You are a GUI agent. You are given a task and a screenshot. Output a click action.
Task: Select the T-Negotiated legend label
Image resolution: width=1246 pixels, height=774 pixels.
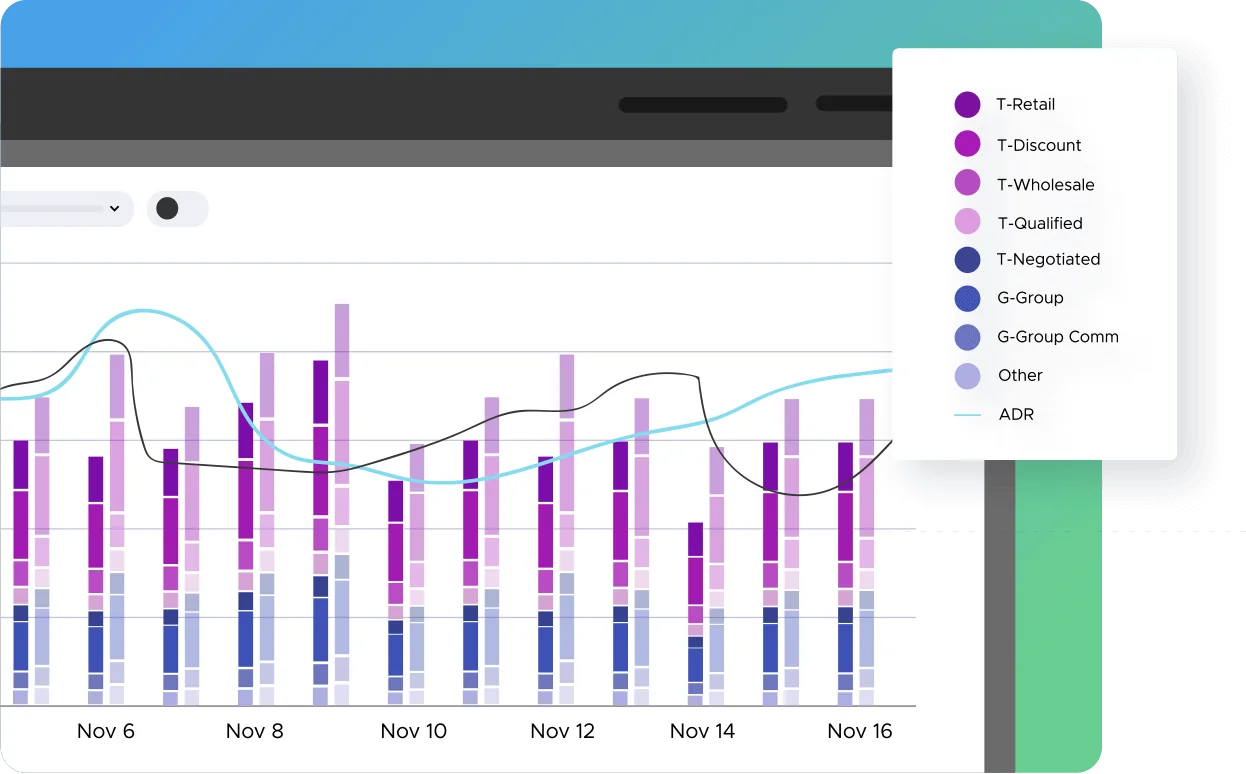tap(1048, 259)
